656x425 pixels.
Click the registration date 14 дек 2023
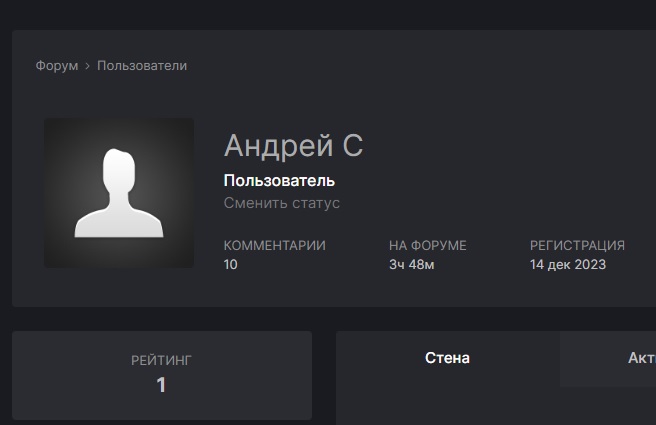click(x=567, y=265)
